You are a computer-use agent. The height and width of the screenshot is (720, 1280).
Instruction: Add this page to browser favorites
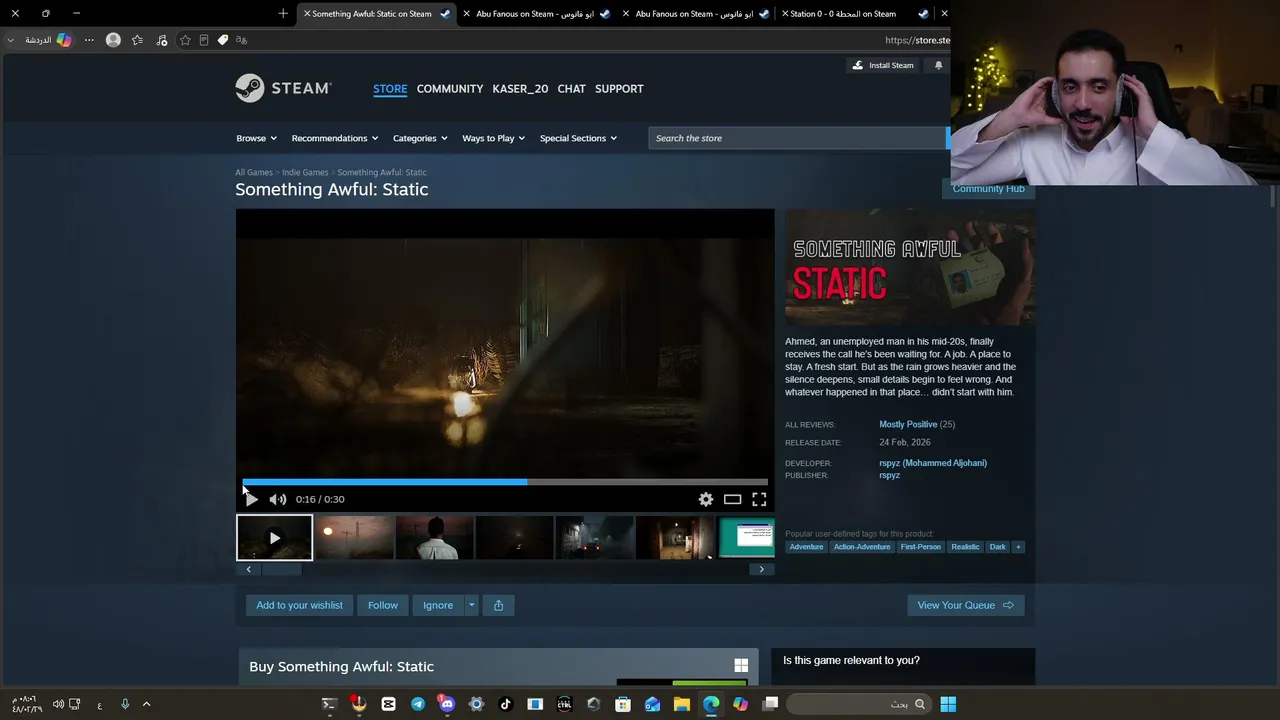(x=185, y=40)
